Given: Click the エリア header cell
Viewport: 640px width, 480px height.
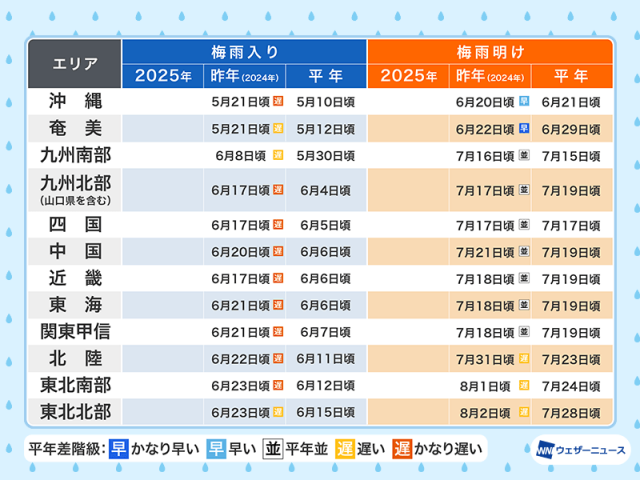Looking at the screenshot, I should click(75, 64).
